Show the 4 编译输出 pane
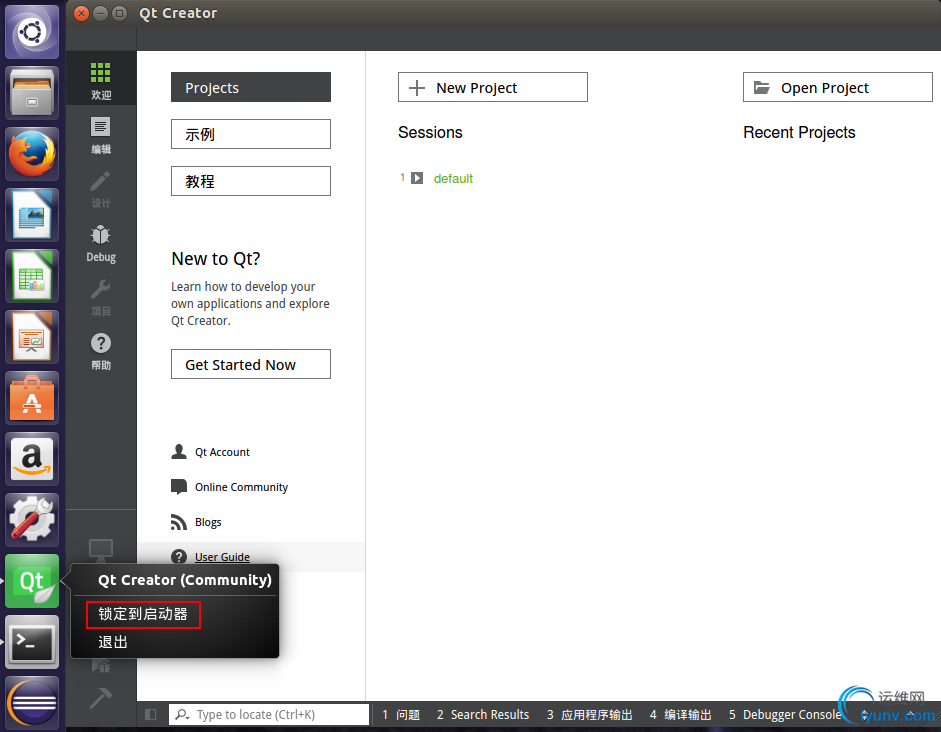 681,715
